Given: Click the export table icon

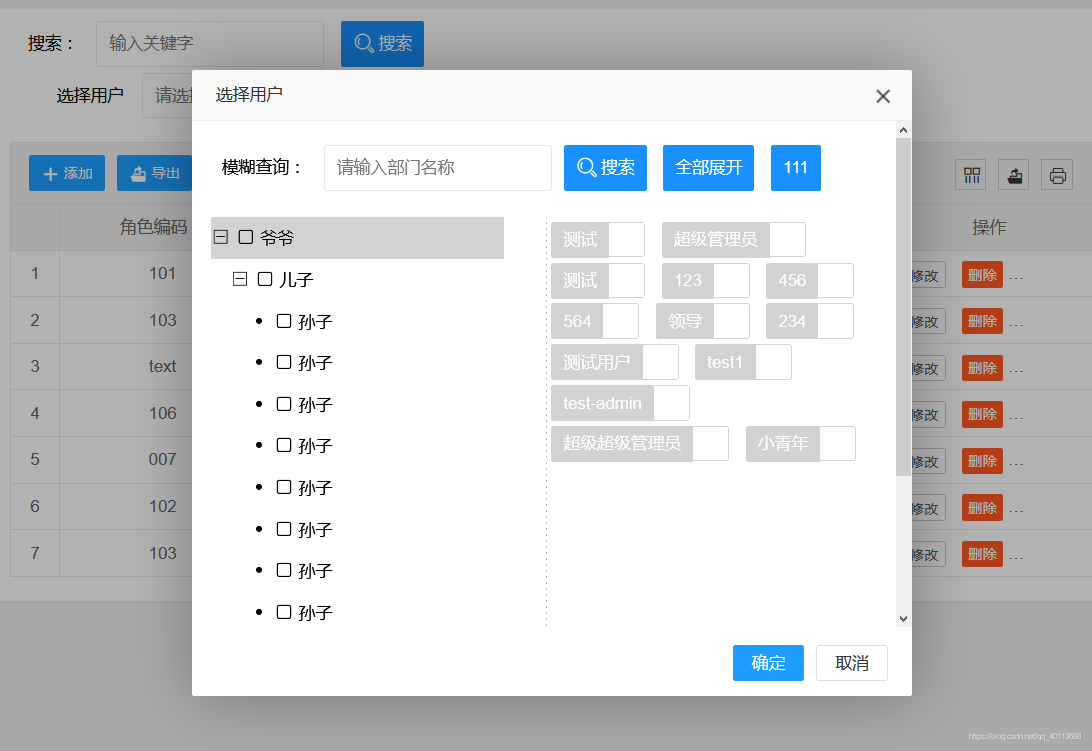Looking at the screenshot, I should point(1014,175).
